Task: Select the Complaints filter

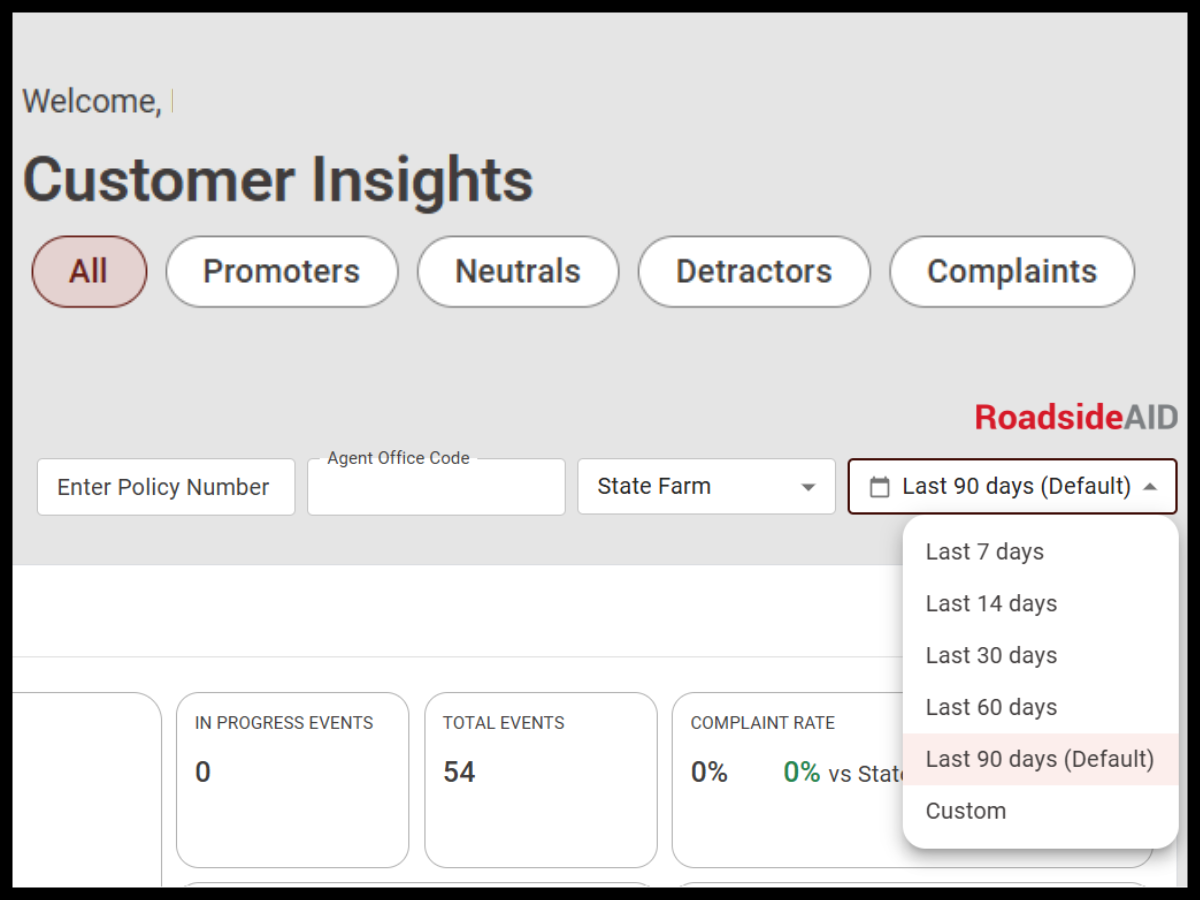Action: tap(1011, 271)
